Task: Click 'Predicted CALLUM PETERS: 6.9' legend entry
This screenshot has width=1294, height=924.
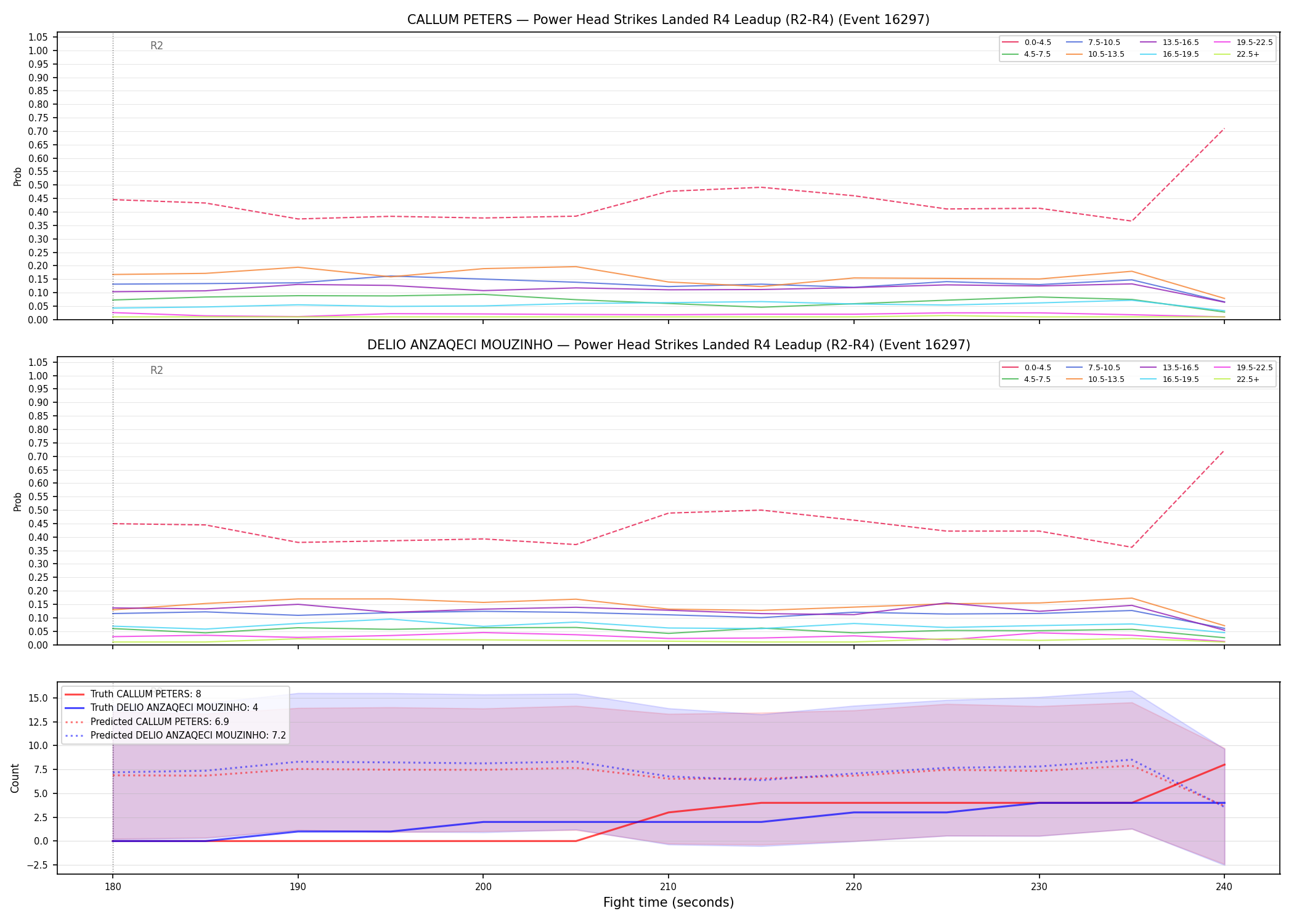Action: (x=147, y=721)
